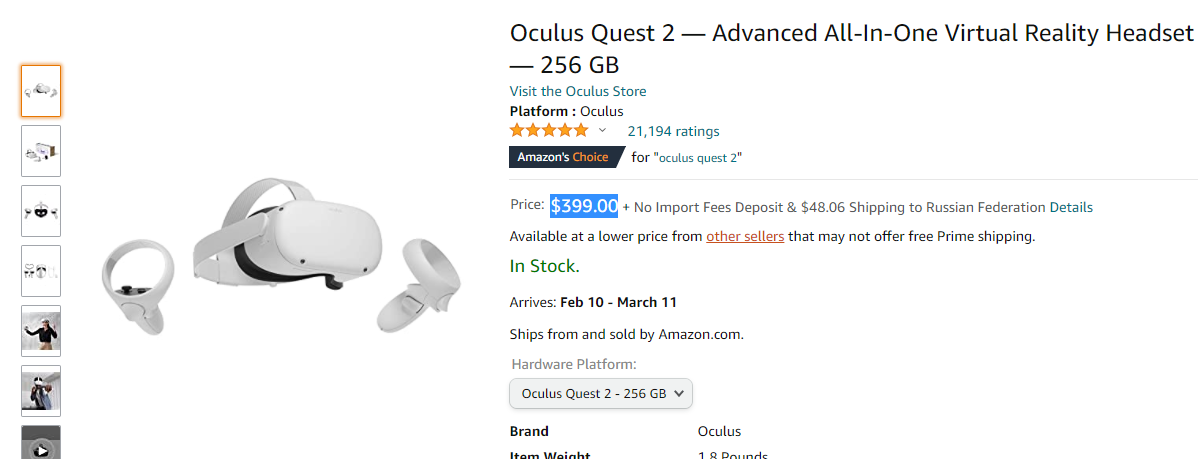Click the Amazon's Choice badge

[x=563, y=157]
